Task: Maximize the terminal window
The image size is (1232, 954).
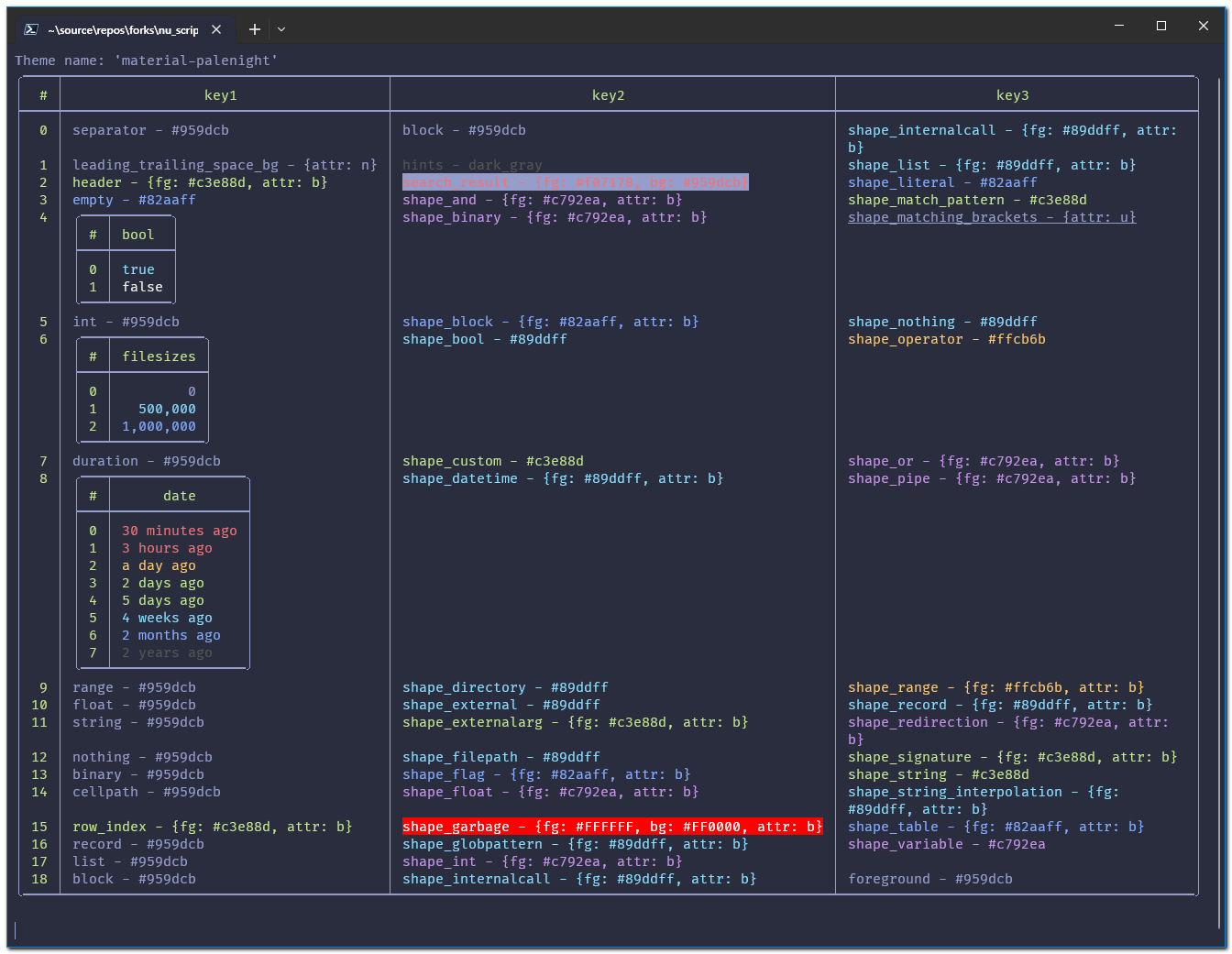Action: click(1161, 26)
